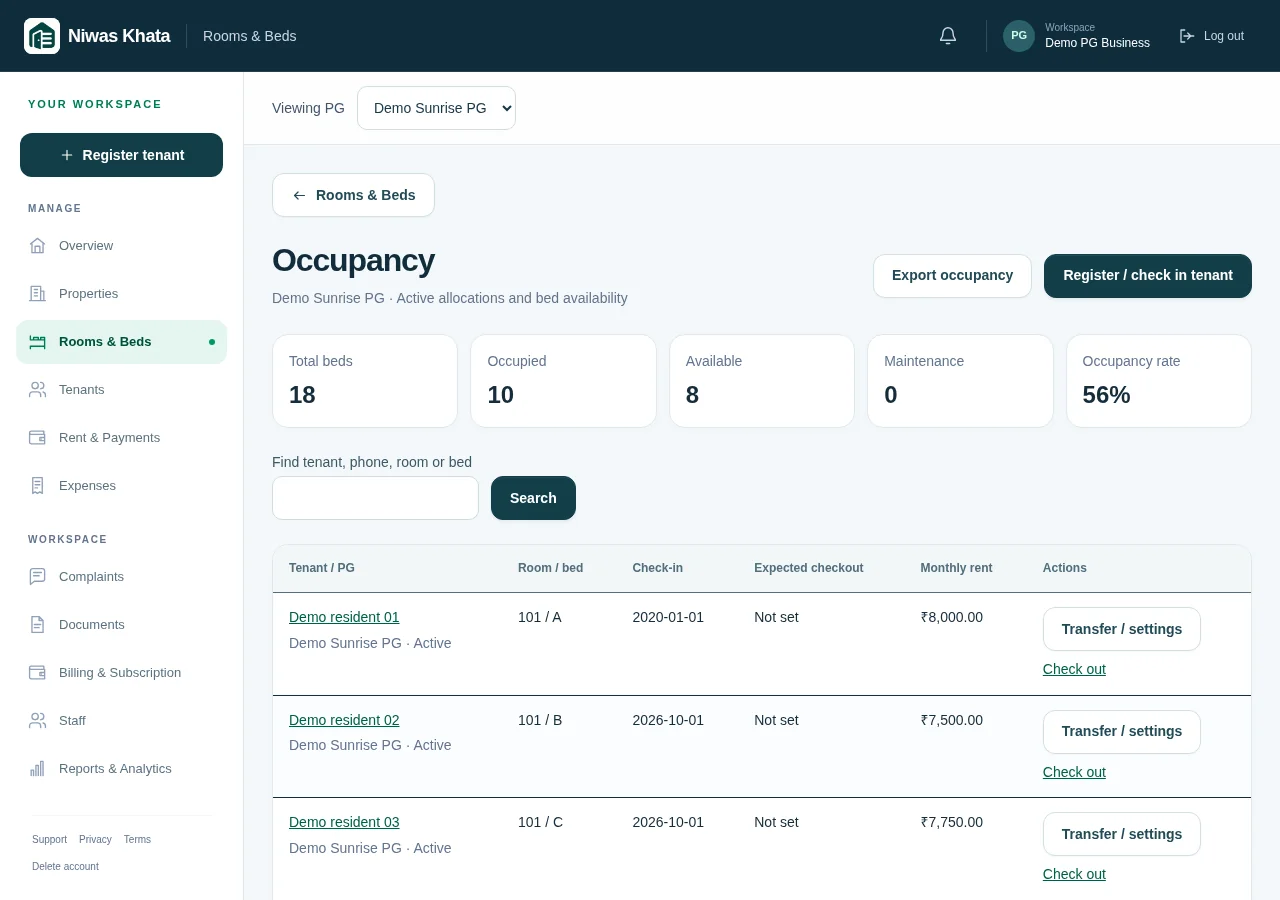1280x900 pixels.
Task: Focus the tenant search input field
Action: tap(375, 498)
